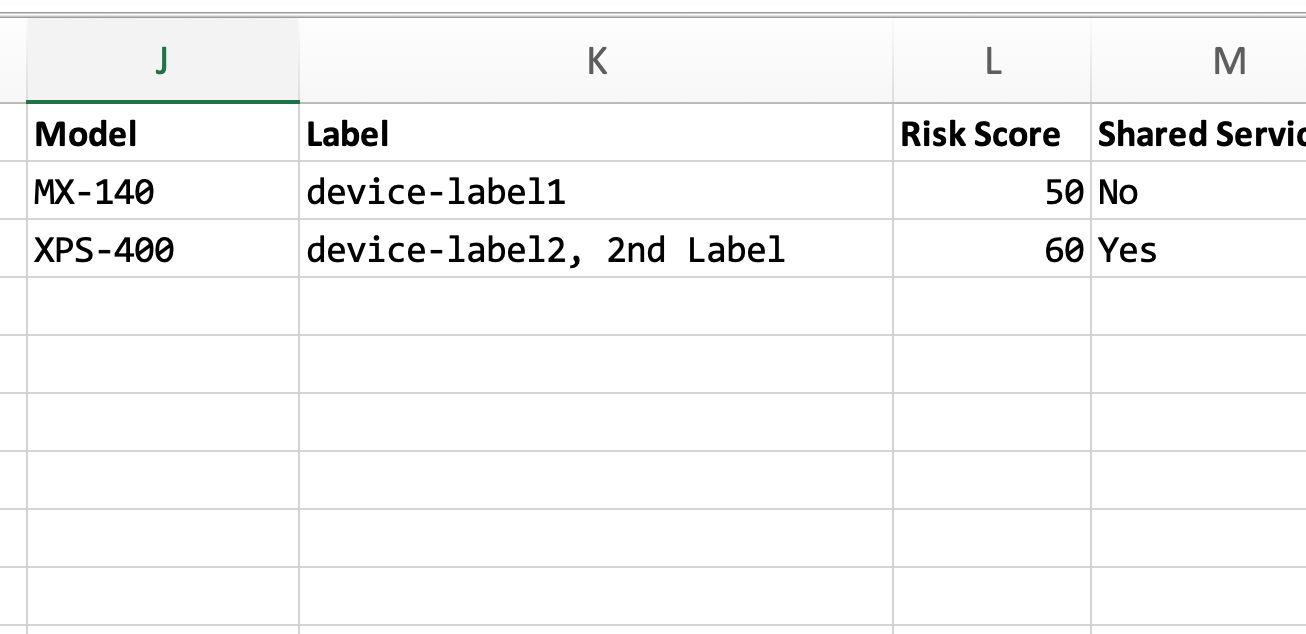
Task: Select the Risk Score cell showing 60
Action: click(991, 249)
